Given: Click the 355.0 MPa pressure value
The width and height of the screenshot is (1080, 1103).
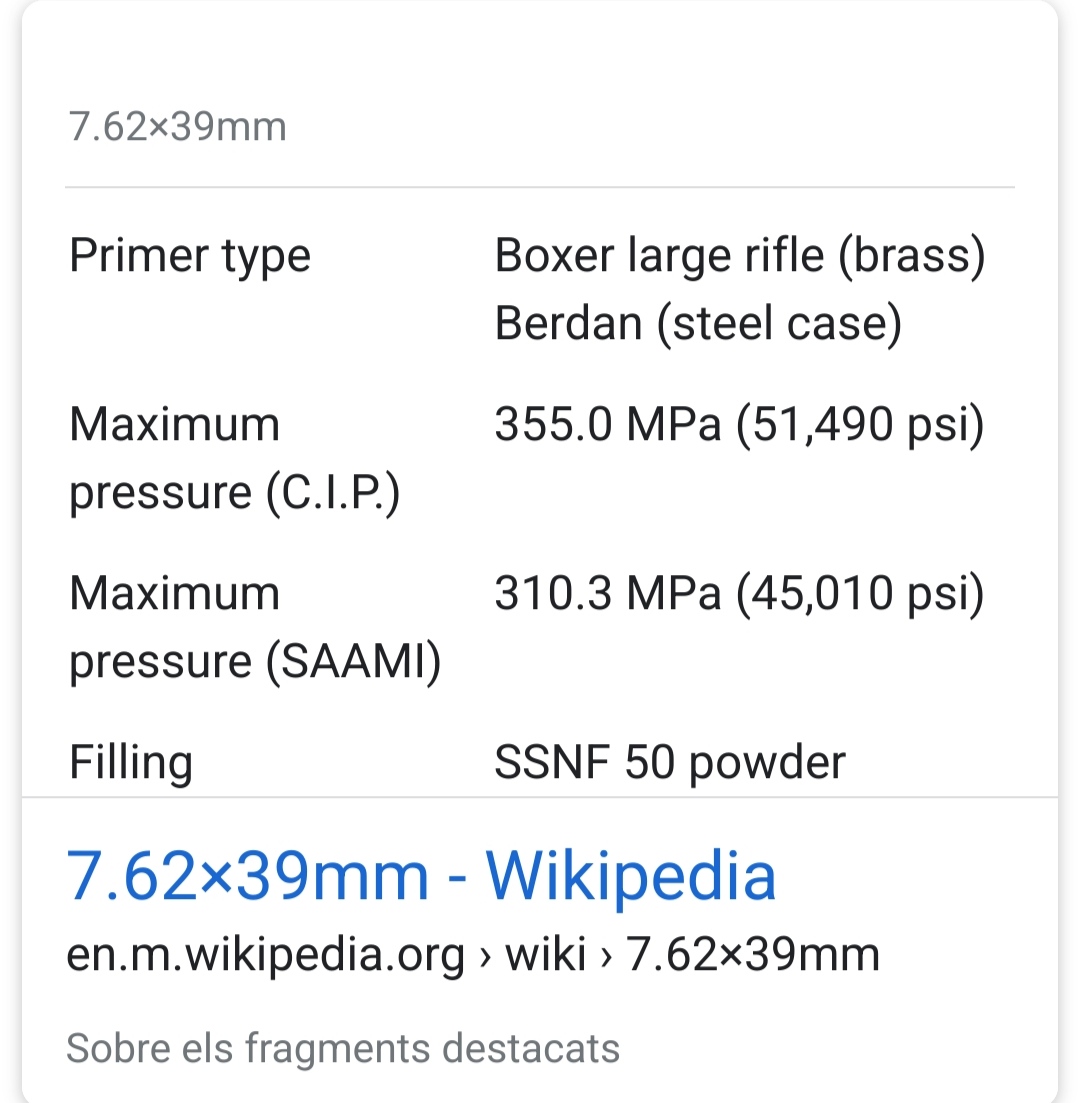Looking at the screenshot, I should 607,425.
